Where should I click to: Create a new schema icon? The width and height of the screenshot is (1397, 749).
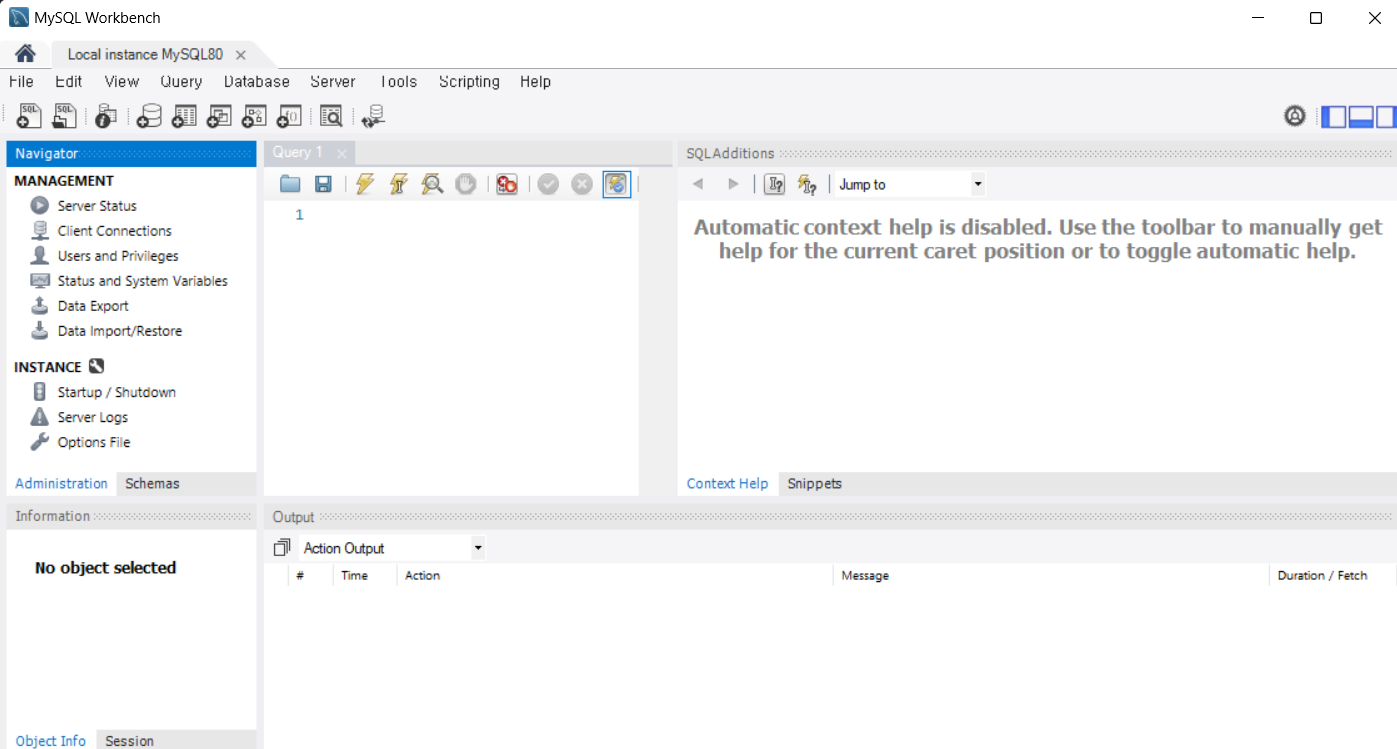(149, 117)
